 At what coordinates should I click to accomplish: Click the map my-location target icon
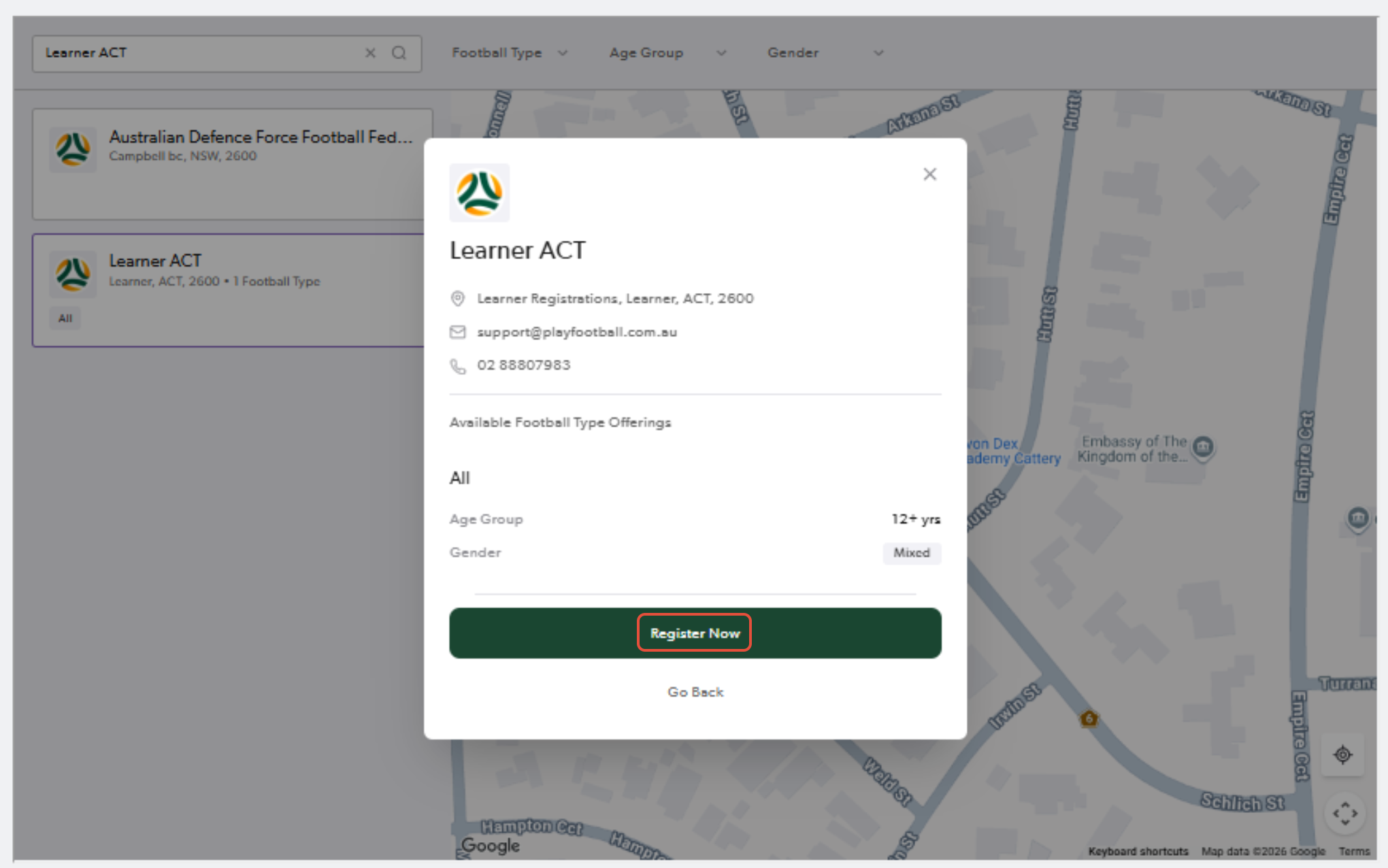tap(1342, 754)
